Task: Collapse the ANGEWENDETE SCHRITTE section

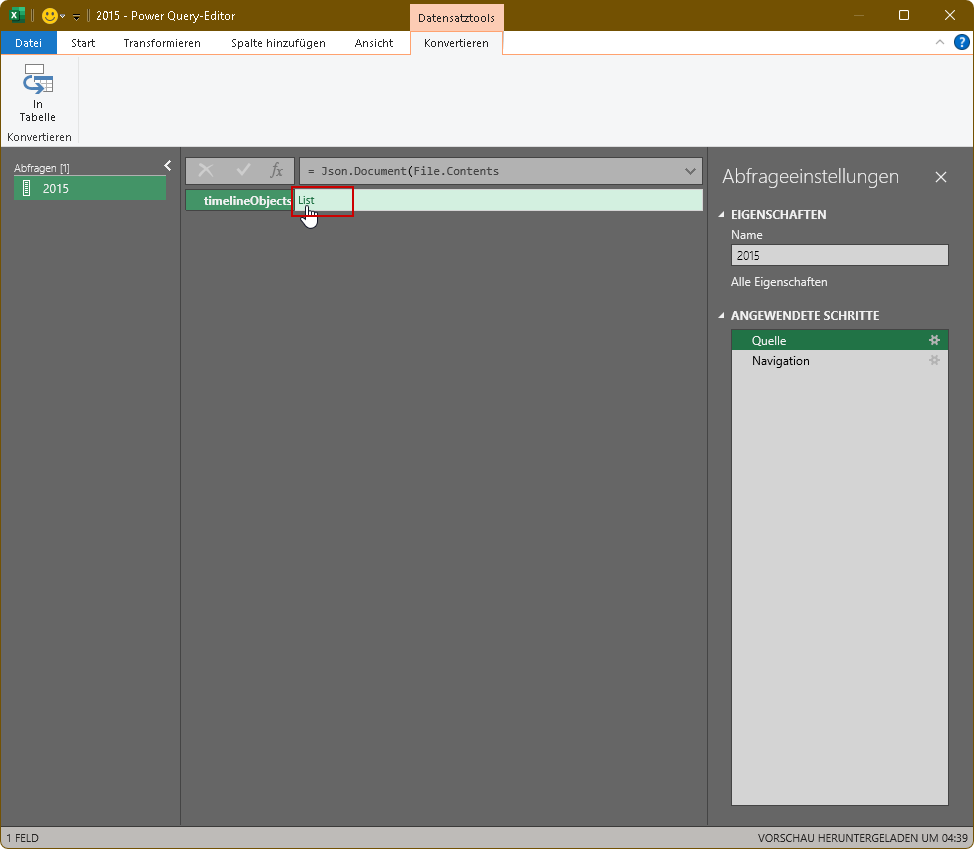Action: pos(723,316)
